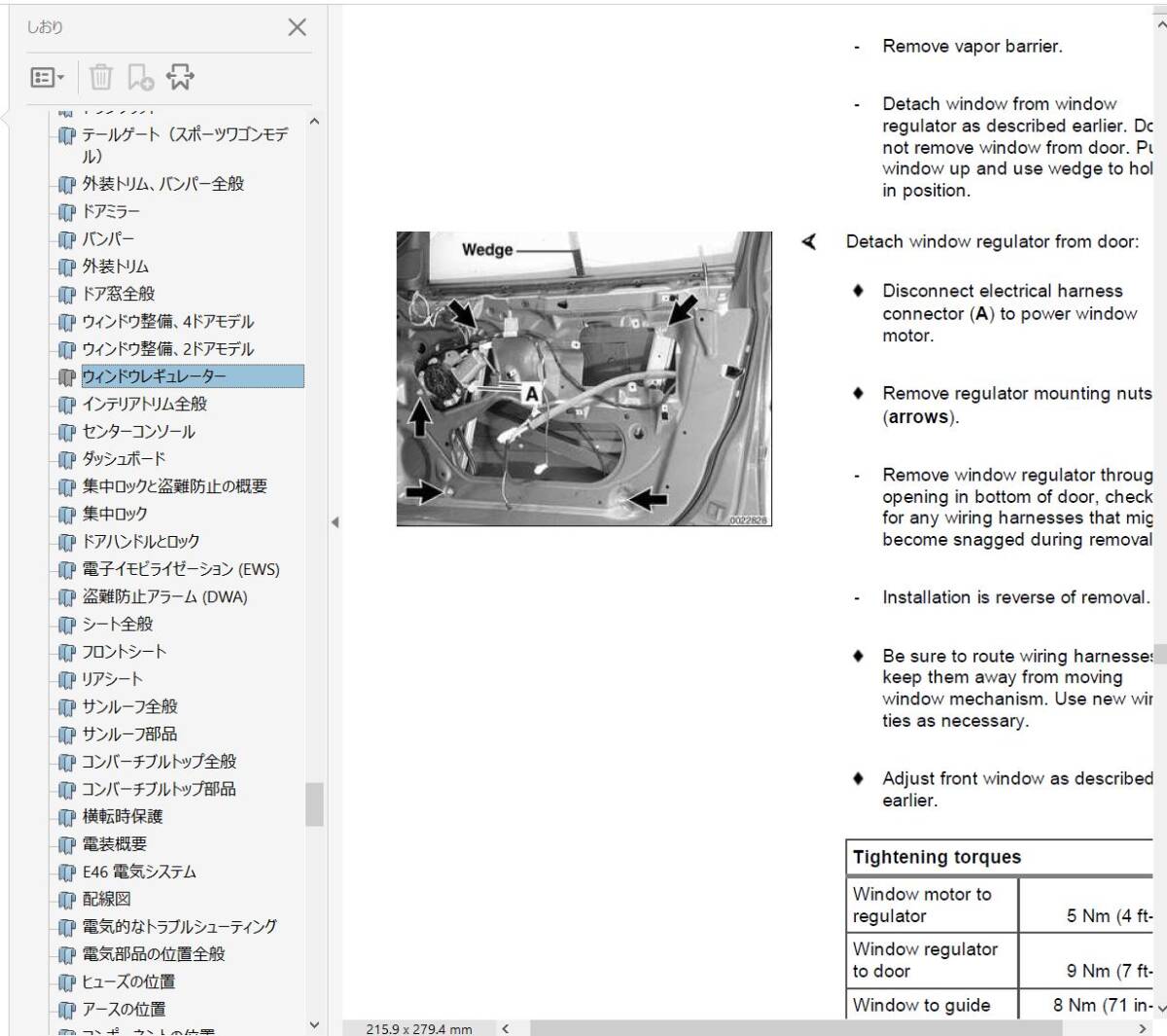Click the 電装概要 bookmark page icon
Image resolution: width=1167 pixels, height=1036 pixels.
point(66,844)
